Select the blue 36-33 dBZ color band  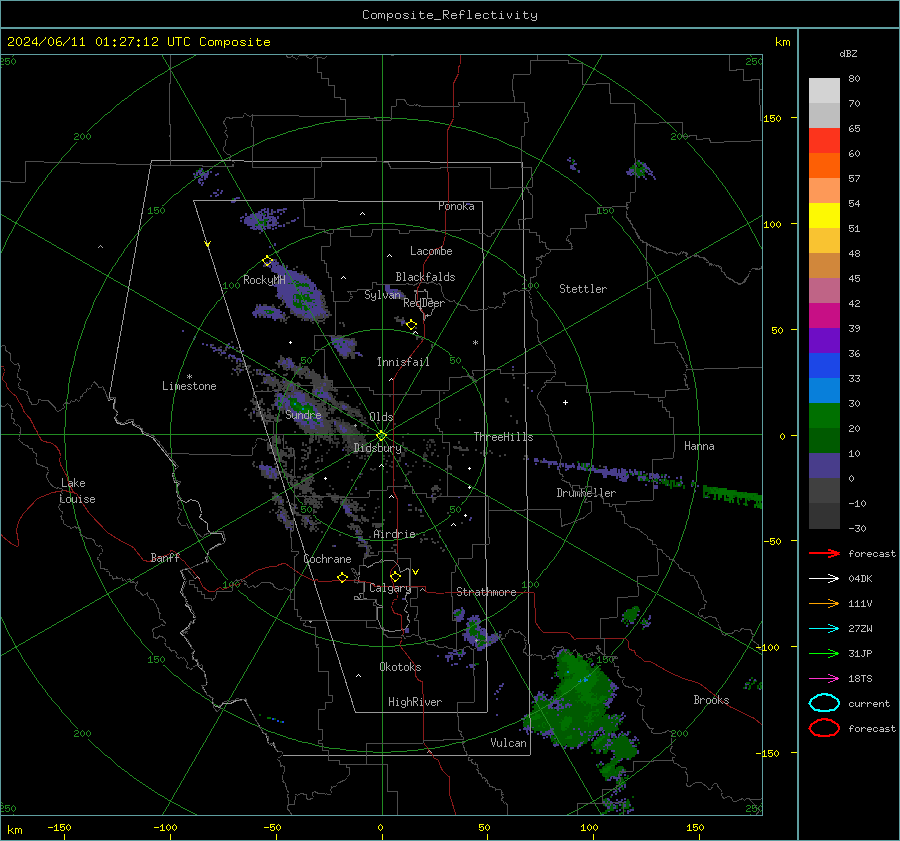[824, 366]
